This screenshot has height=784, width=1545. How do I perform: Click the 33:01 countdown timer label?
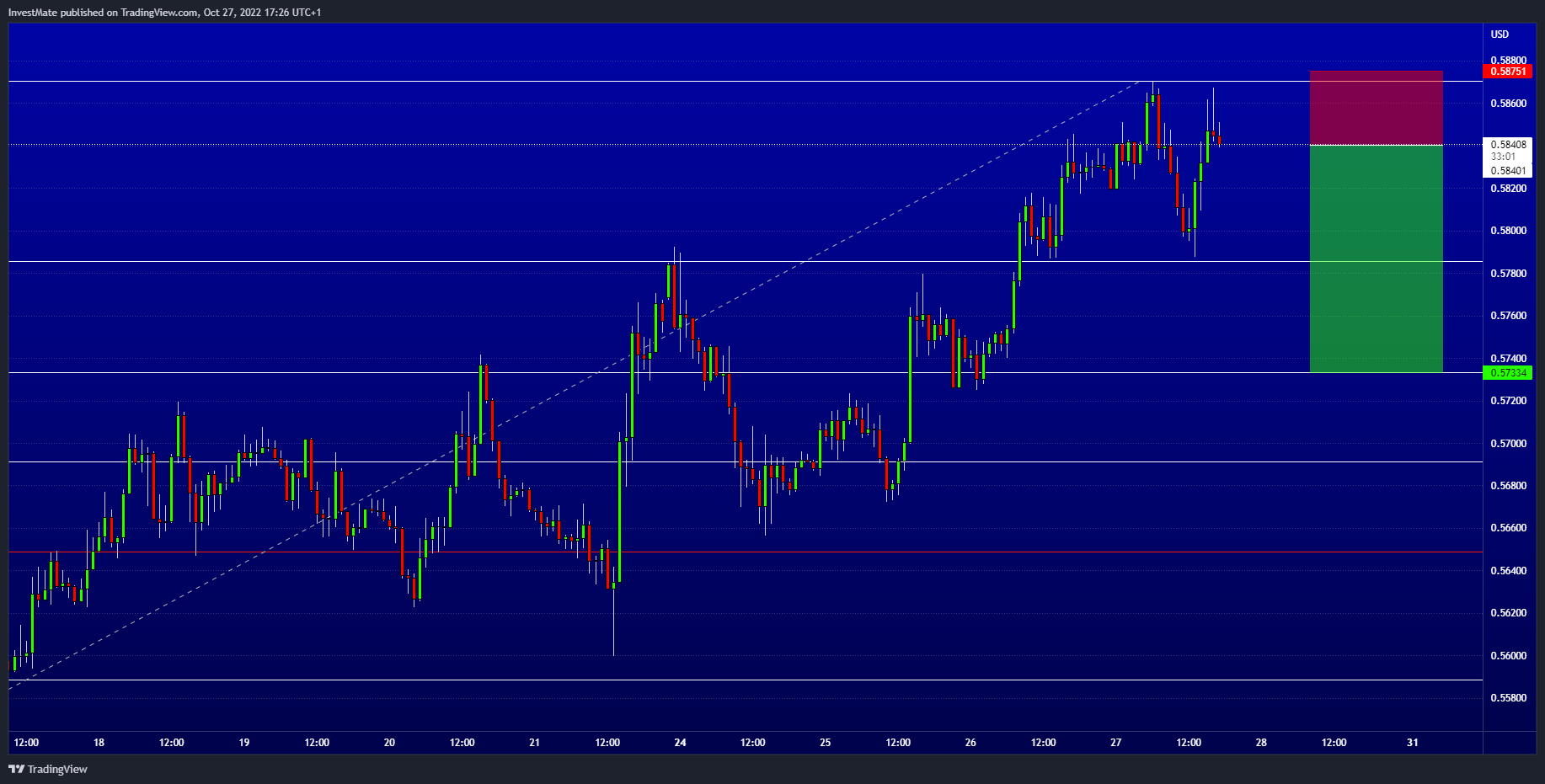pyautogui.click(x=1503, y=157)
